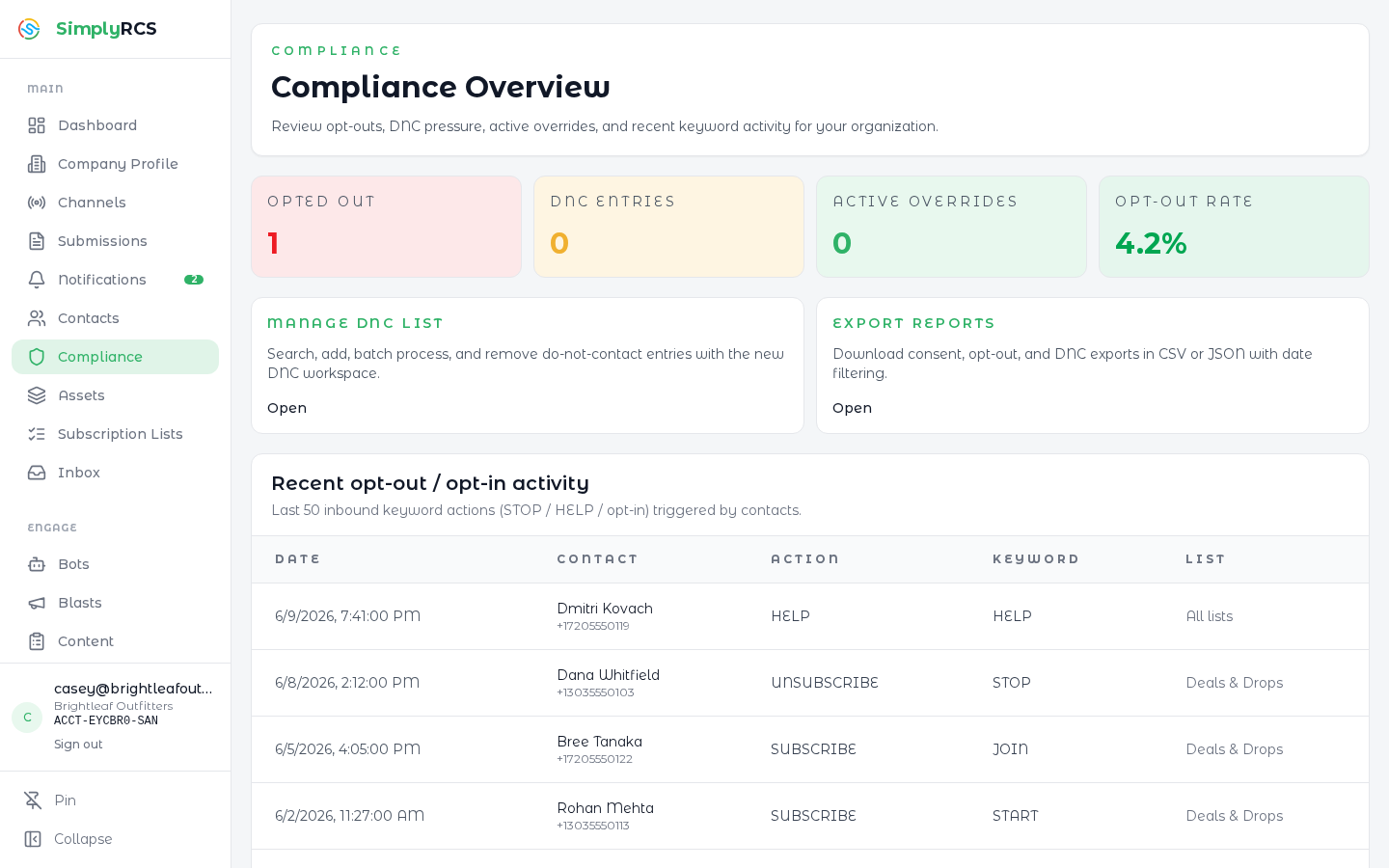
Task: Click the casey@brightleafout... email text
Action: point(133,689)
